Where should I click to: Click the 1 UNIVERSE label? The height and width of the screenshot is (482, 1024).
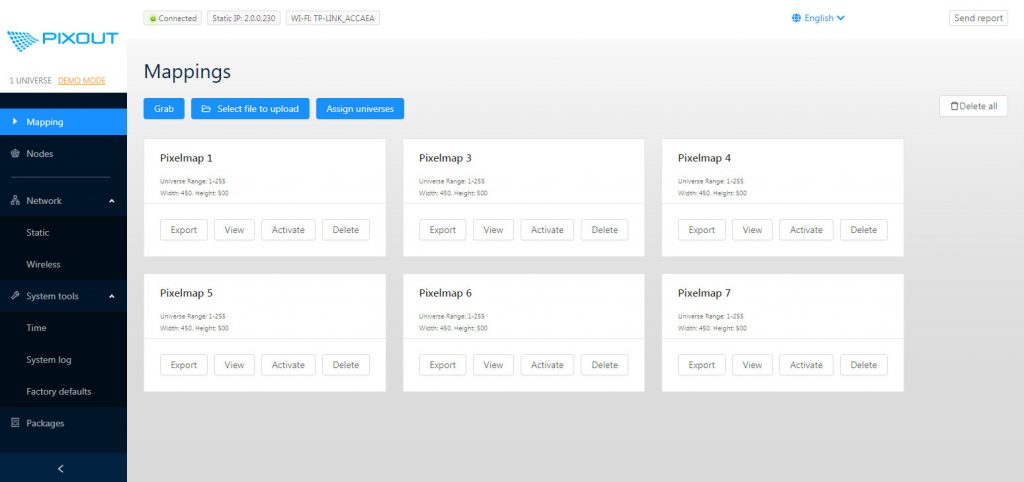click(x=30, y=81)
